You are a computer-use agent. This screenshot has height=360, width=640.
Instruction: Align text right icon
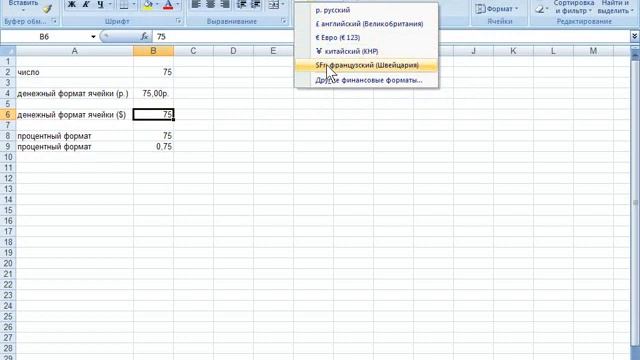point(225,4)
